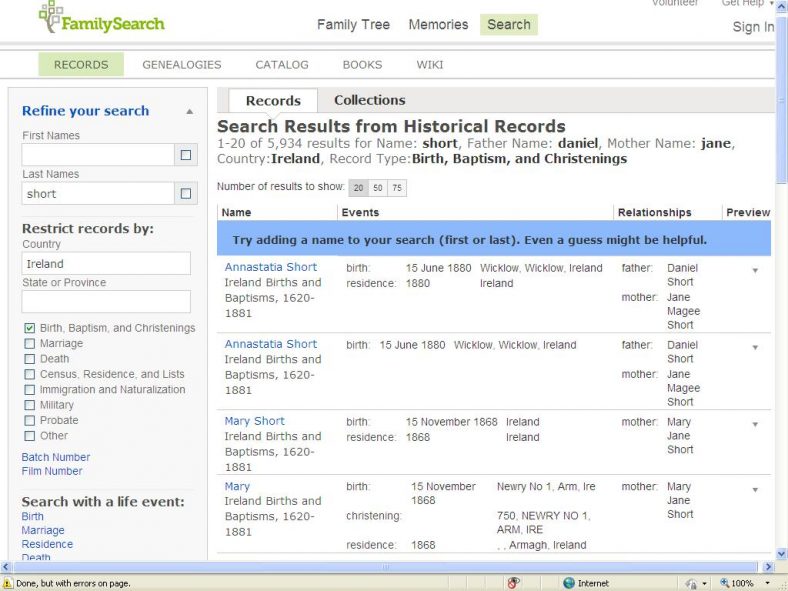Click the Preview column header
Image resolution: width=788 pixels, height=591 pixels.
click(x=748, y=213)
